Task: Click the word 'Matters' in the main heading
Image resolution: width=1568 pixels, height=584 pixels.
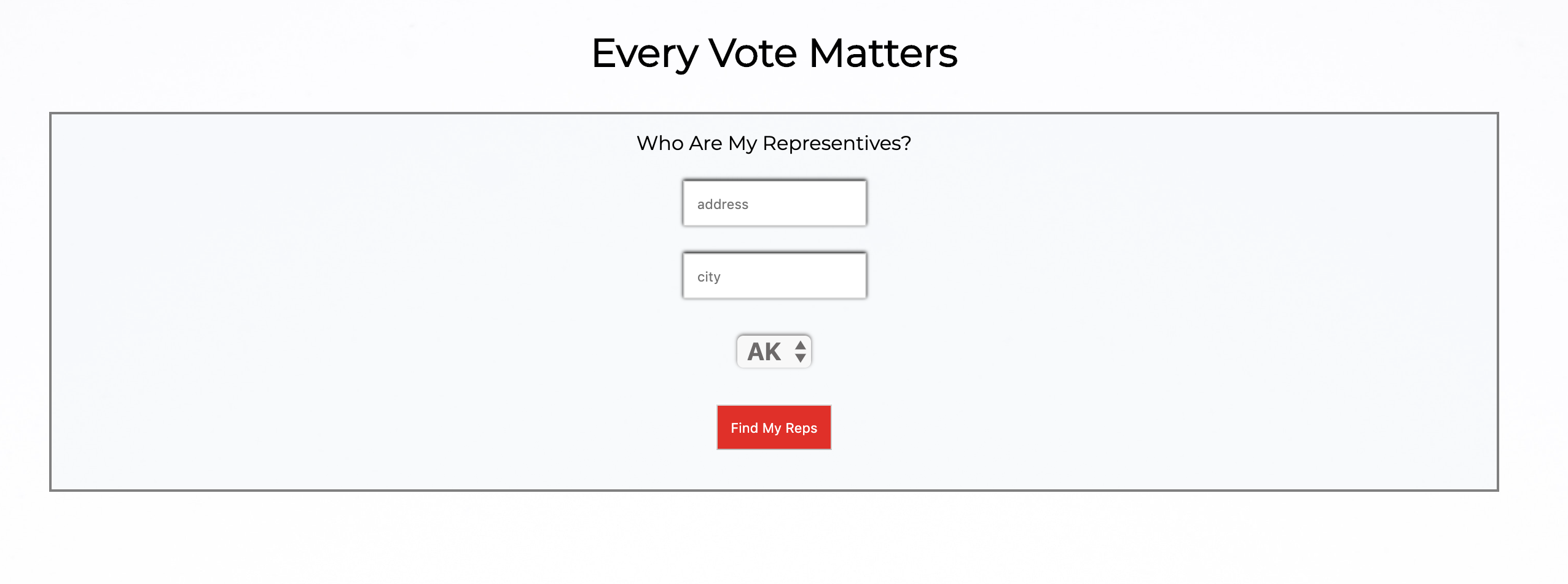Action: tap(883, 53)
